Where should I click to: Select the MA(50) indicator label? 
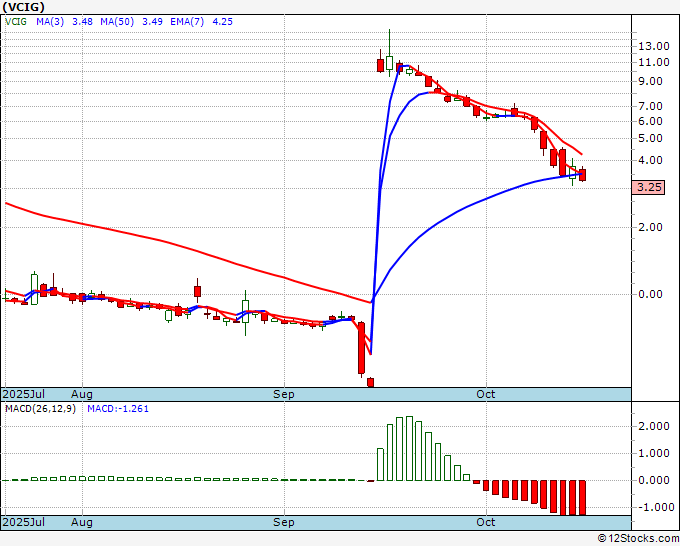(117, 21)
